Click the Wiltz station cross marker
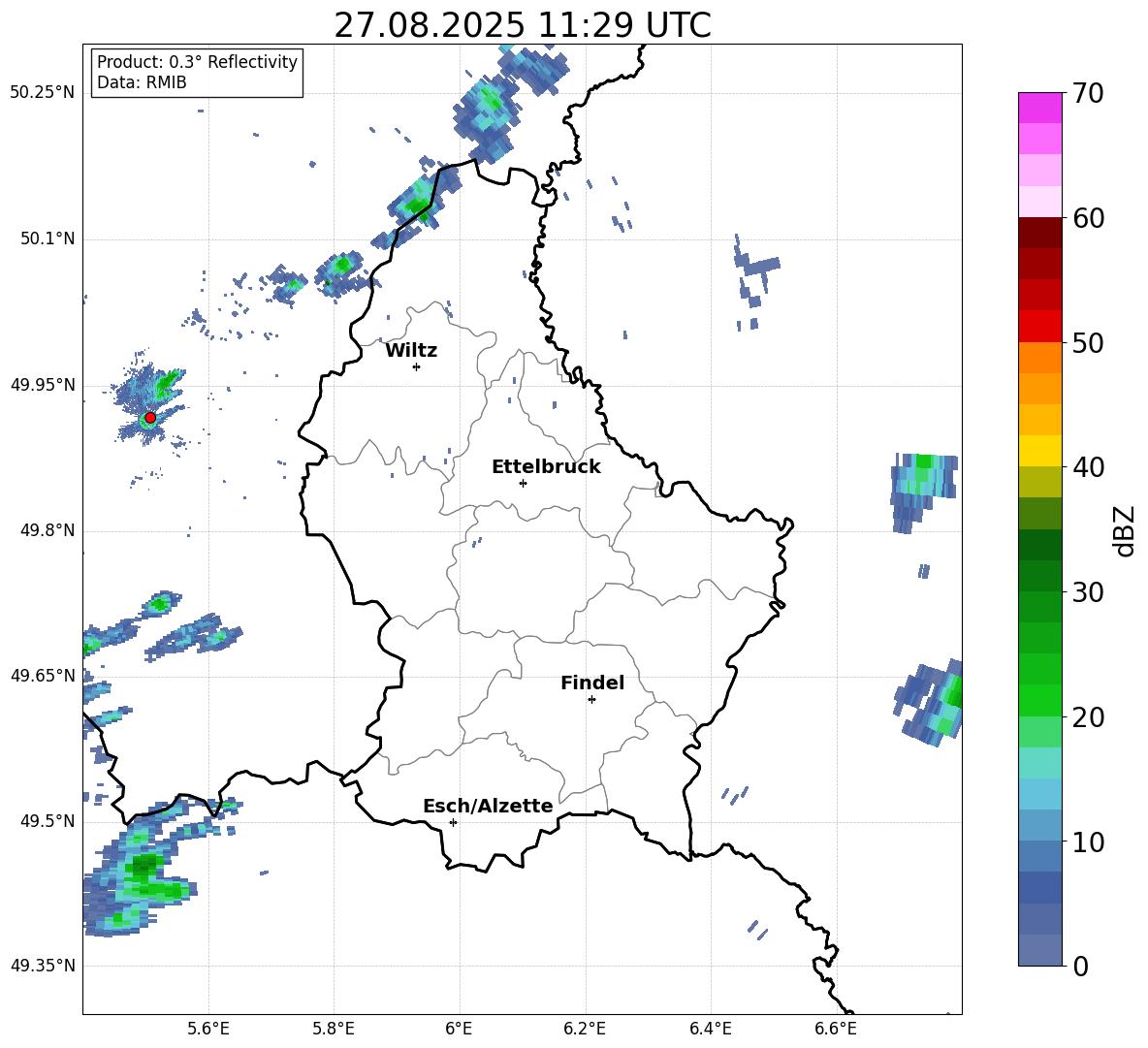Screen dimensions: 1148x1048 417,366
